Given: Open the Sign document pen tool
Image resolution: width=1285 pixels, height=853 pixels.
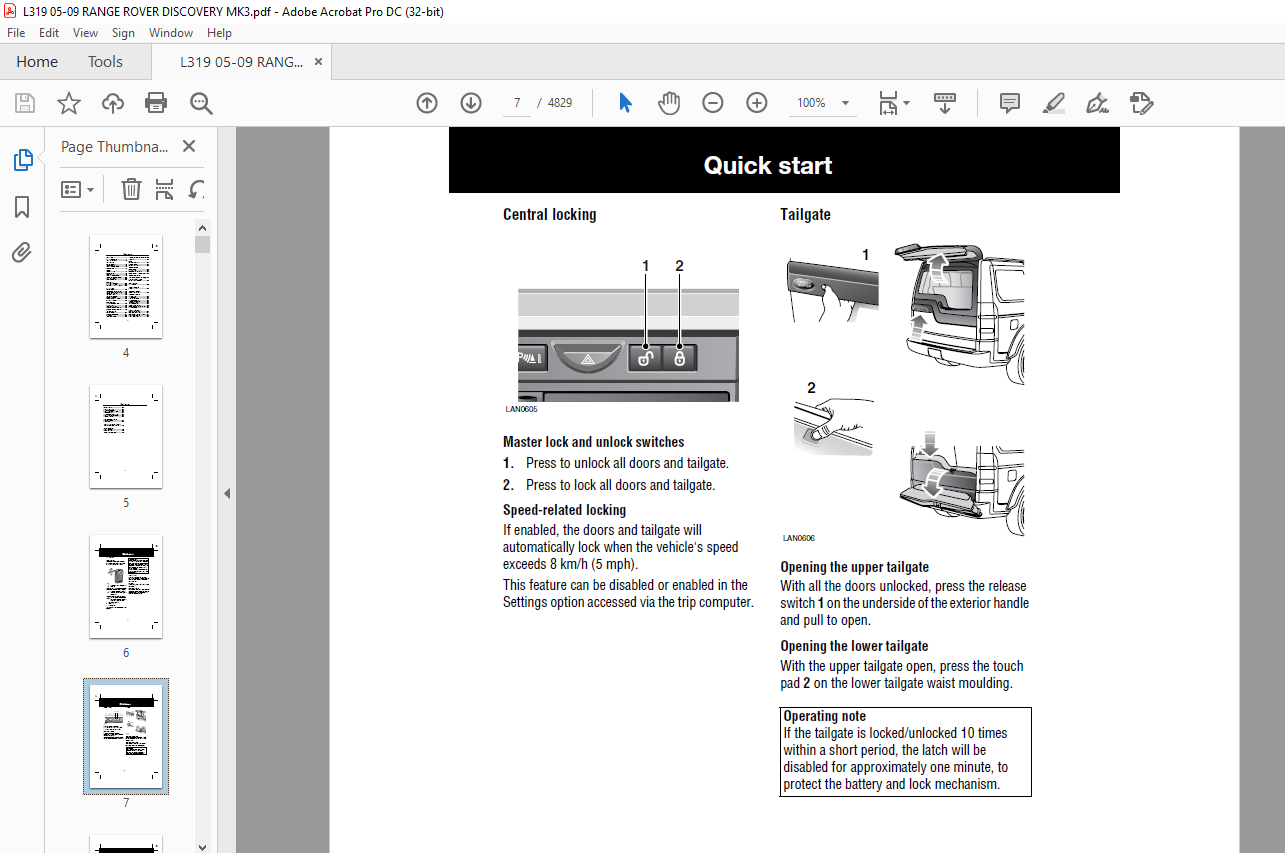Looking at the screenshot, I should tap(1098, 103).
